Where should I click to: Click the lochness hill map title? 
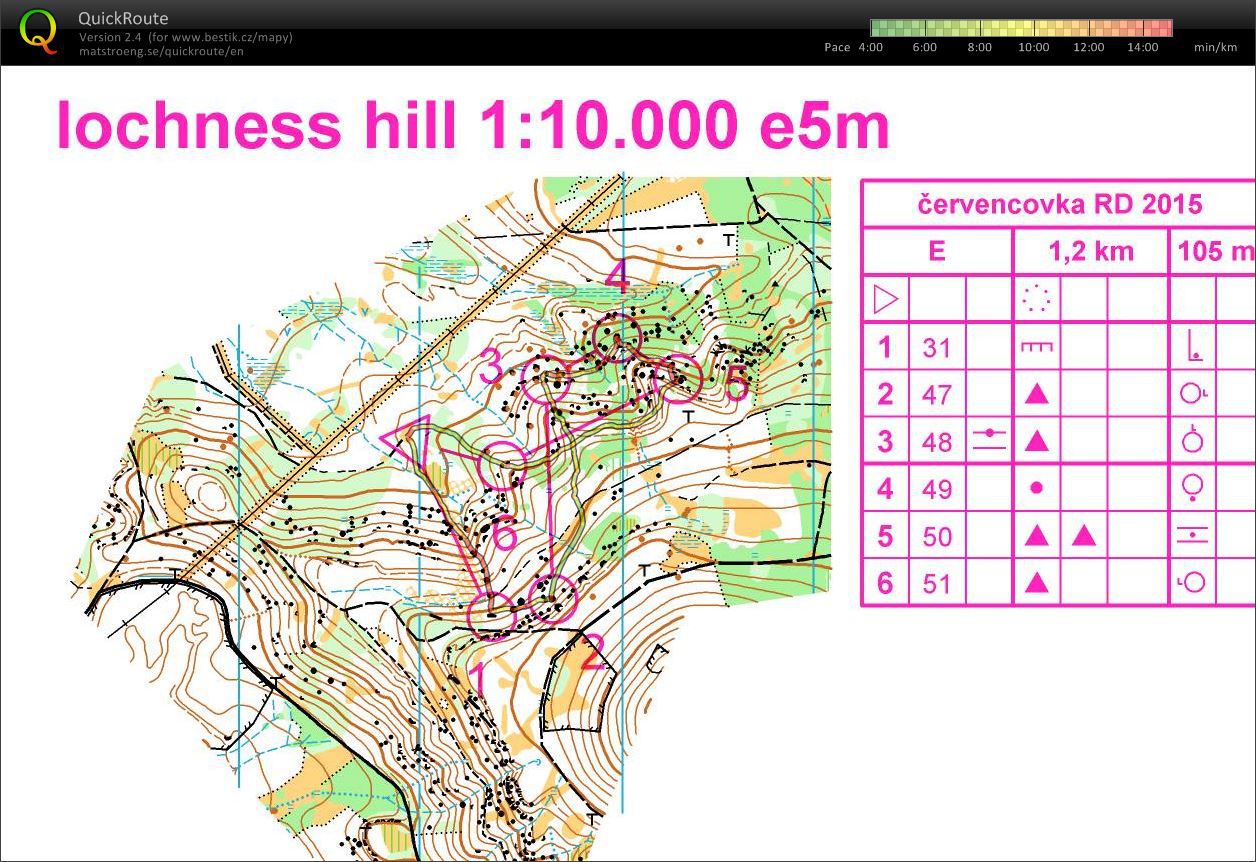472,127
